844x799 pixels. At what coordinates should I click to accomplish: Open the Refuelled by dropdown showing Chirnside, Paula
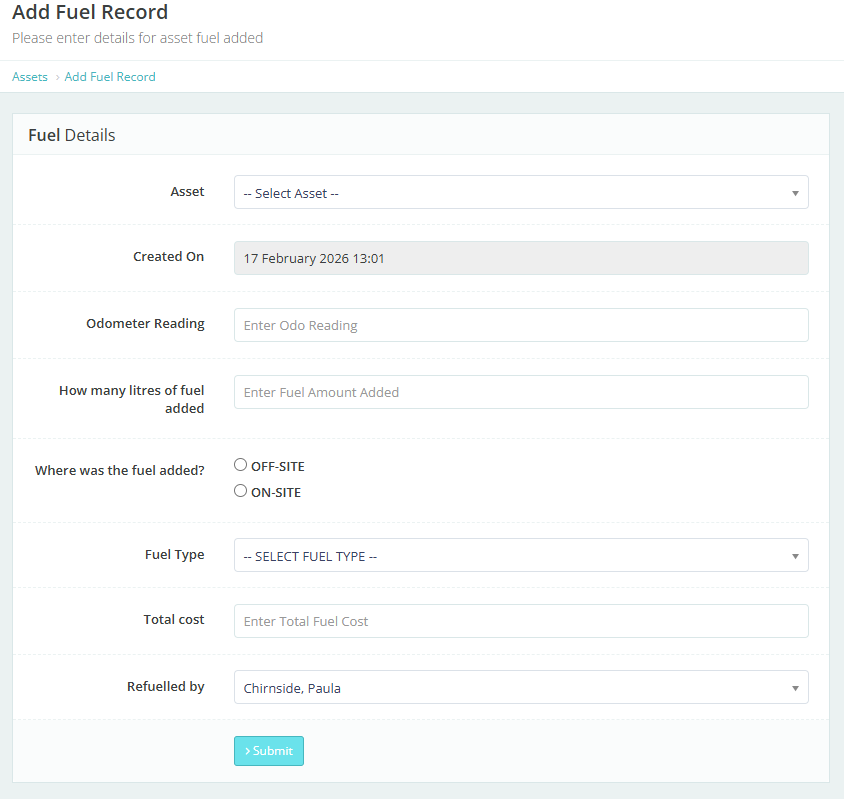[x=521, y=688]
